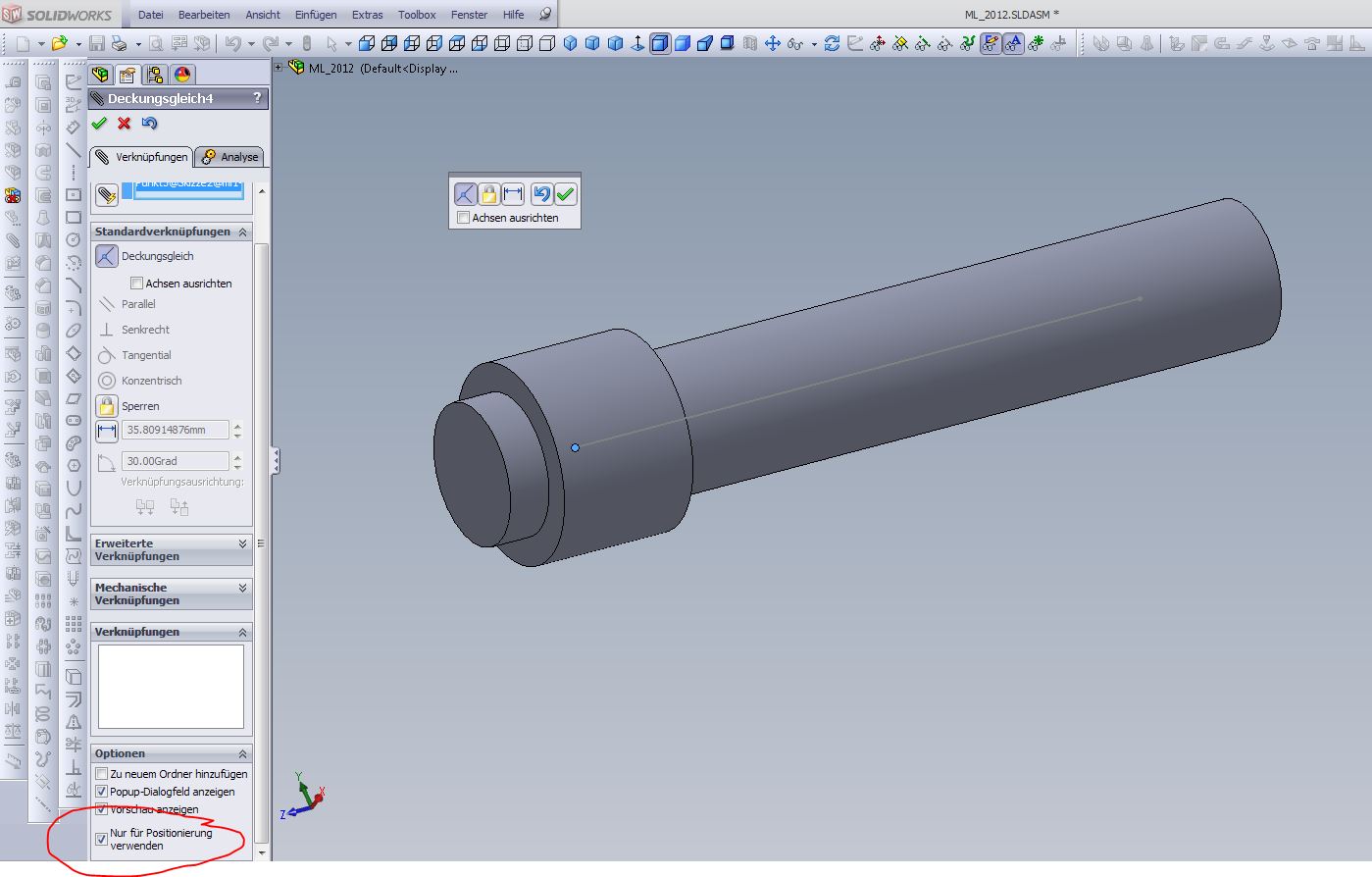
Task: Switch to the Analyse tab
Action: tap(231, 157)
